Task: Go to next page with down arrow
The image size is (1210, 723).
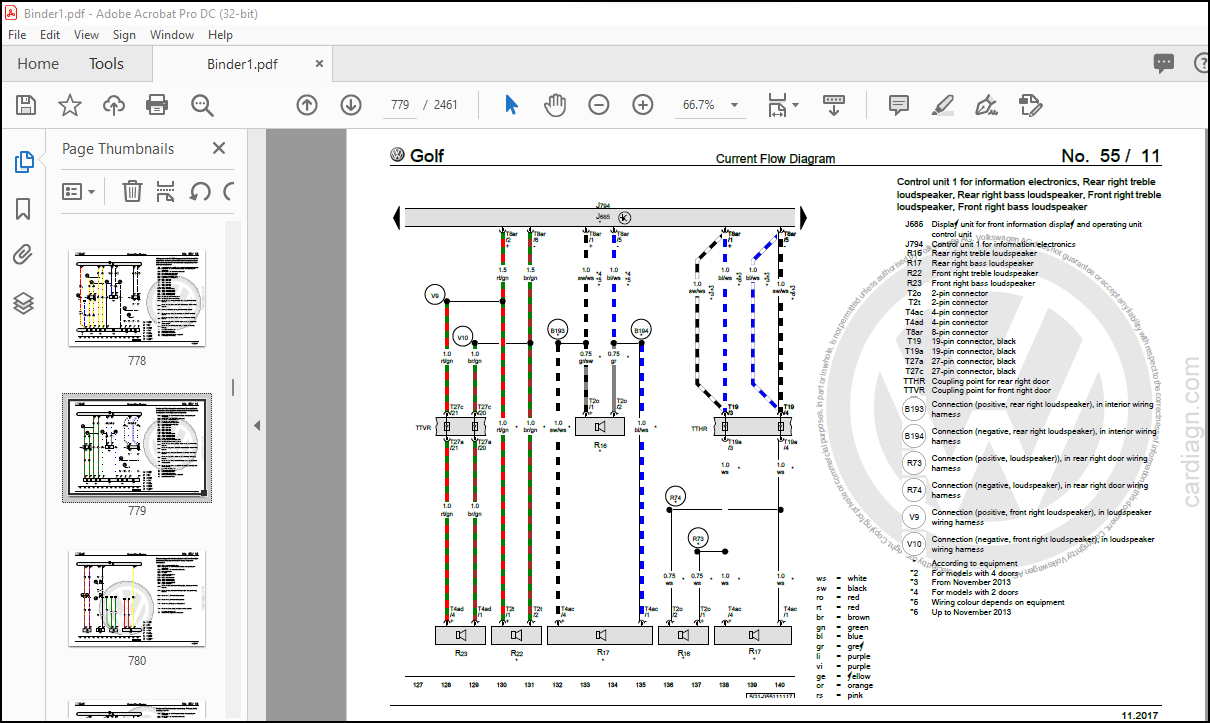Action: point(351,105)
